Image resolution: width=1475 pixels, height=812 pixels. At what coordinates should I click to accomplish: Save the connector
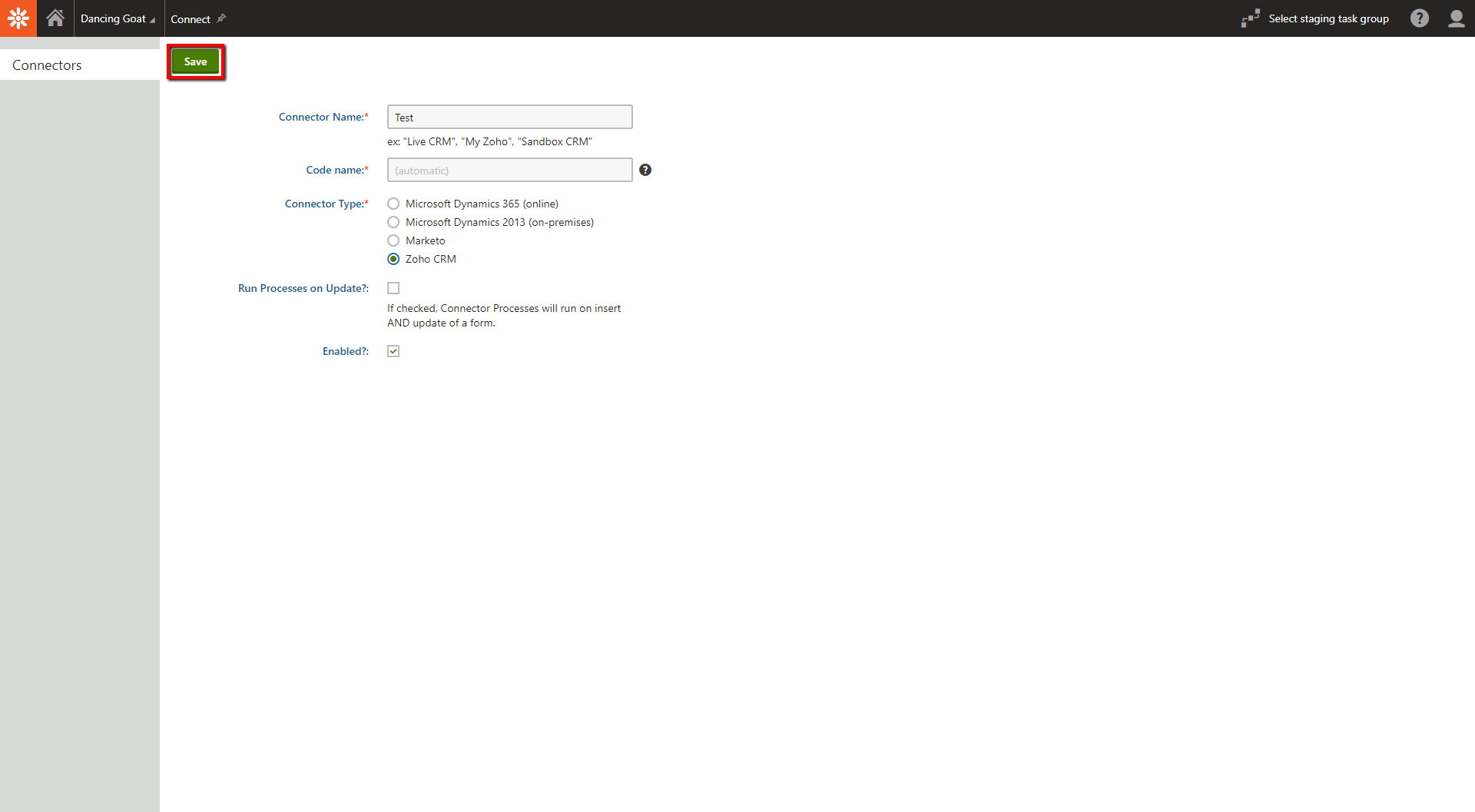pos(196,61)
